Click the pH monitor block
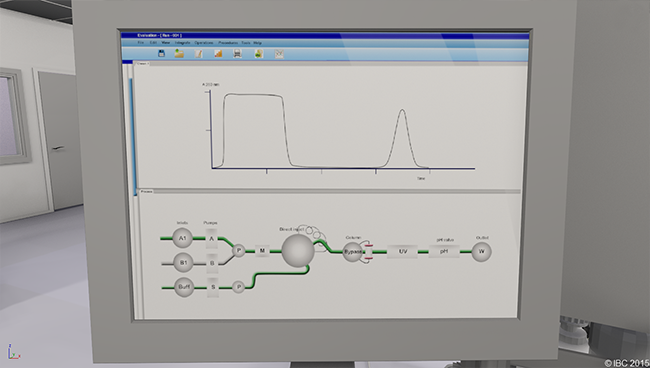650x368 pixels. click(x=444, y=251)
